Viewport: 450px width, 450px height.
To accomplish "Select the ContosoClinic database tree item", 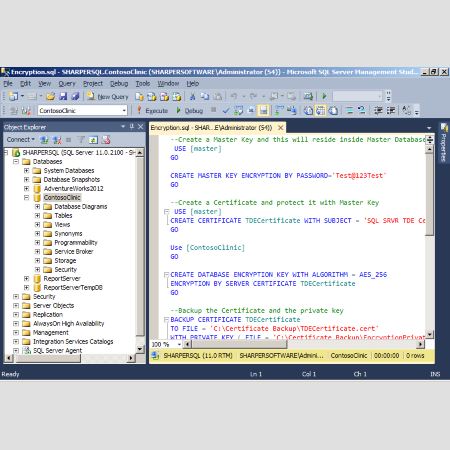I will (62, 198).
